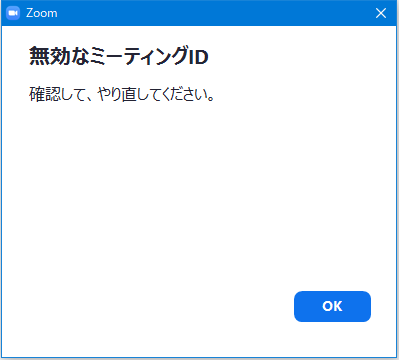Click the white X icon at top right

point(381,13)
